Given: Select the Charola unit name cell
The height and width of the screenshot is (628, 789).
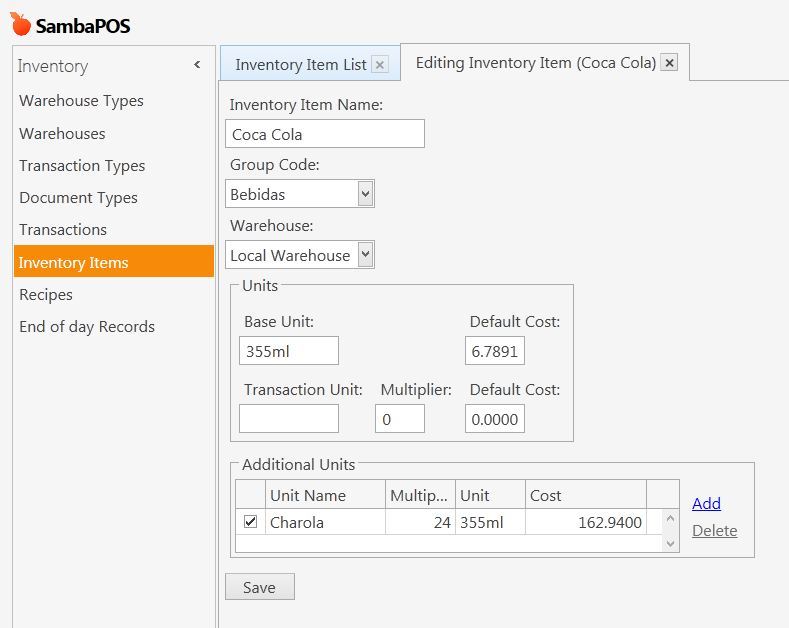Looking at the screenshot, I should (x=325, y=522).
